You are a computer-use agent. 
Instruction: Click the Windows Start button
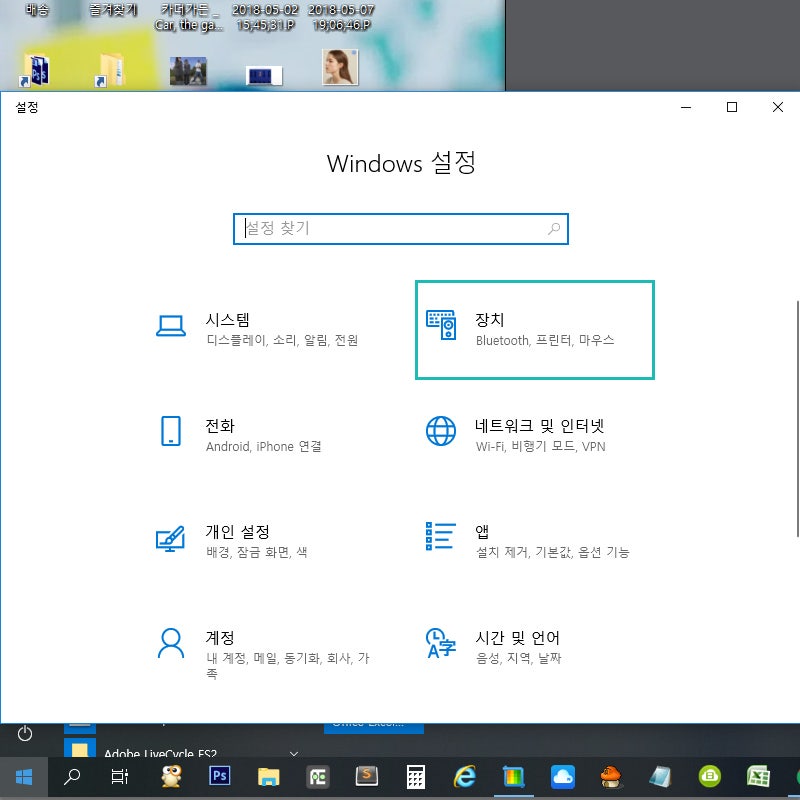tap(24, 777)
